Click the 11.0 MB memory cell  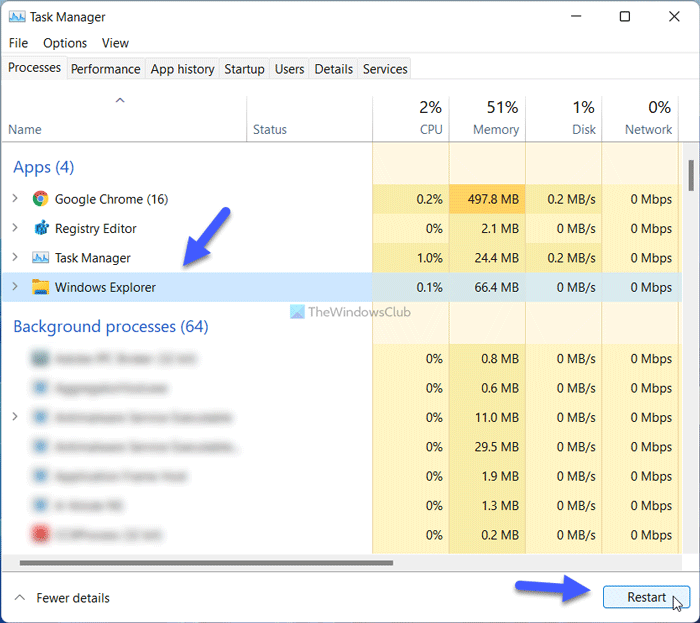click(487, 417)
